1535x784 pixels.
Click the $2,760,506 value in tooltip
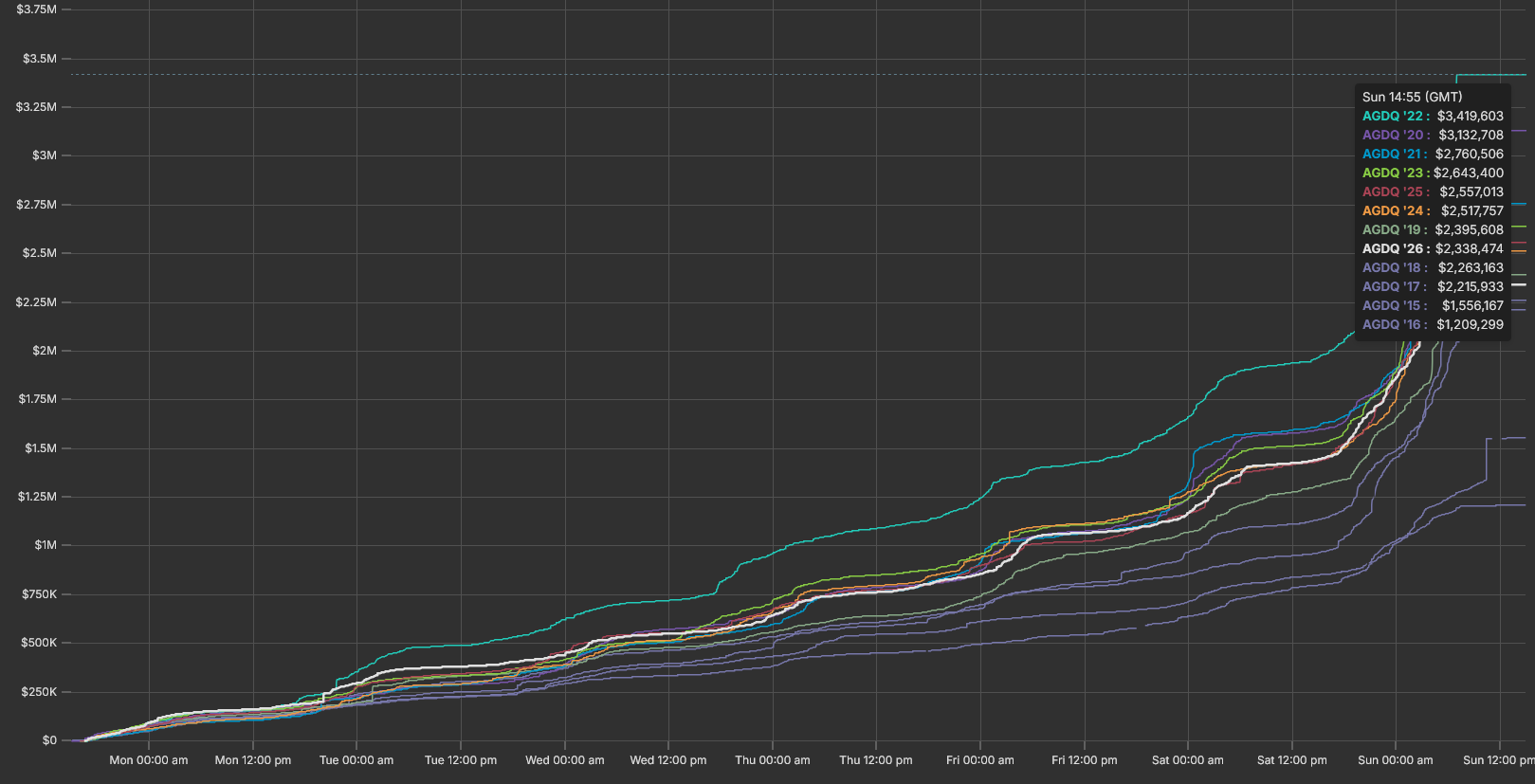point(1470,154)
